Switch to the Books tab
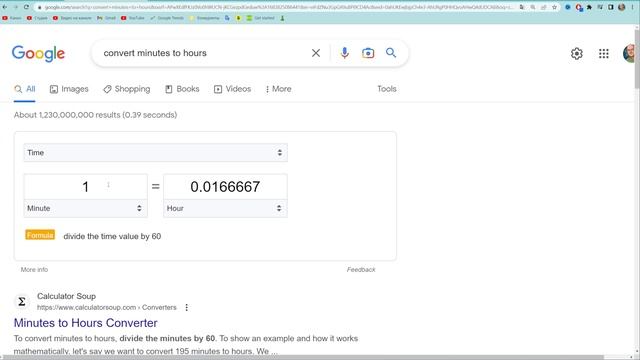 click(x=182, y=89)
